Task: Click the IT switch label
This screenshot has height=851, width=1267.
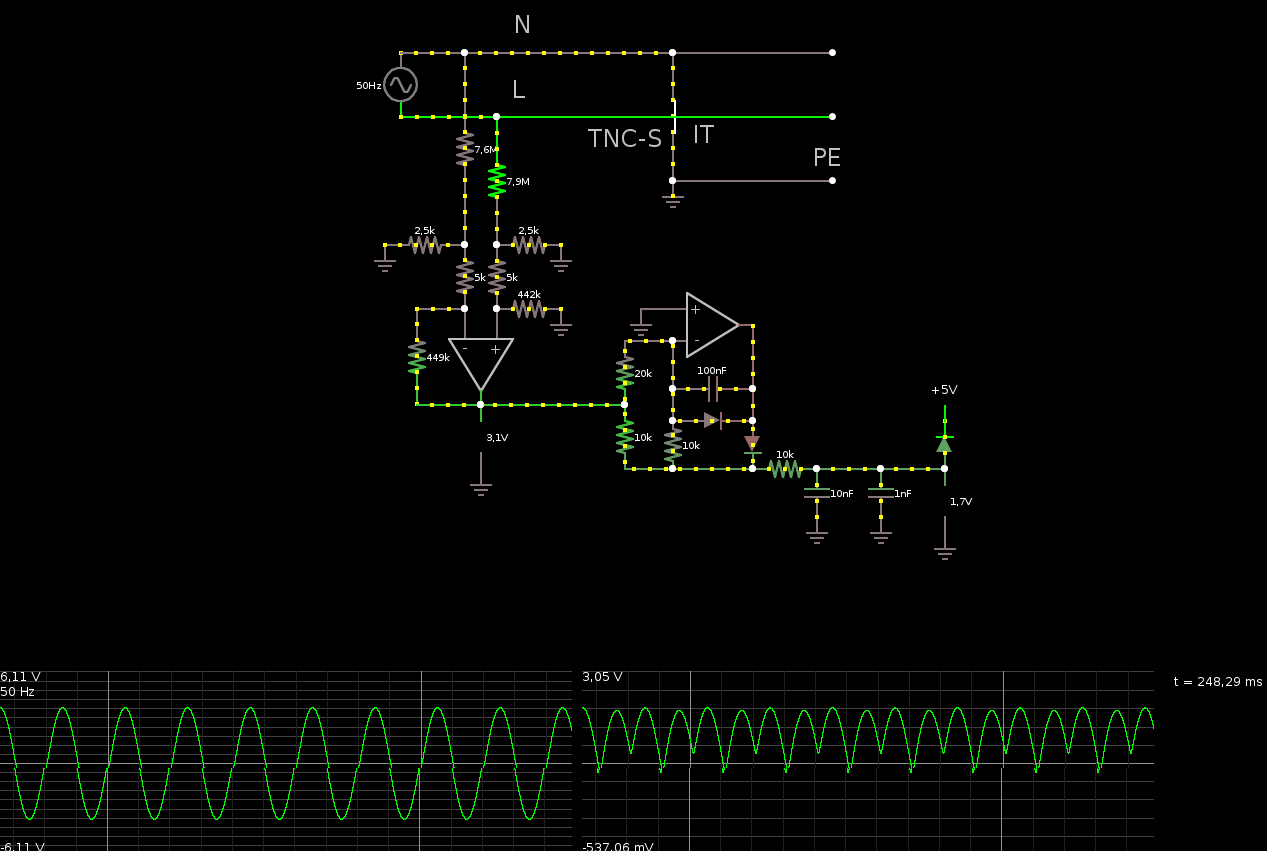Action: pyautogui.click(x=704, y=134)
